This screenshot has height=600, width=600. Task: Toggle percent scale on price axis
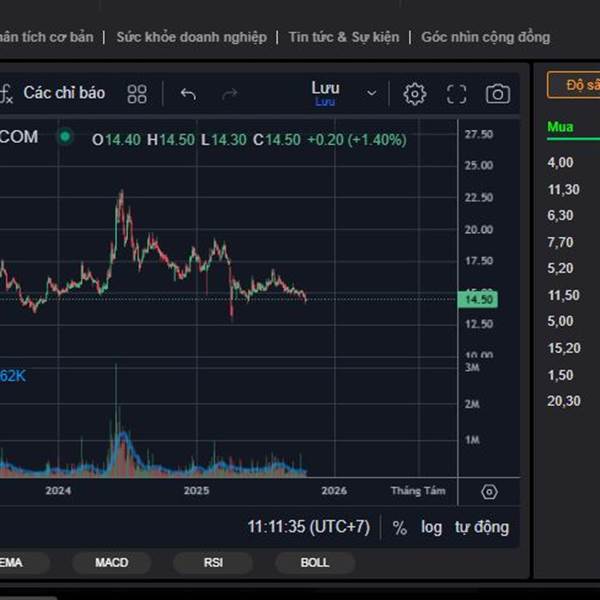(399, 528)
